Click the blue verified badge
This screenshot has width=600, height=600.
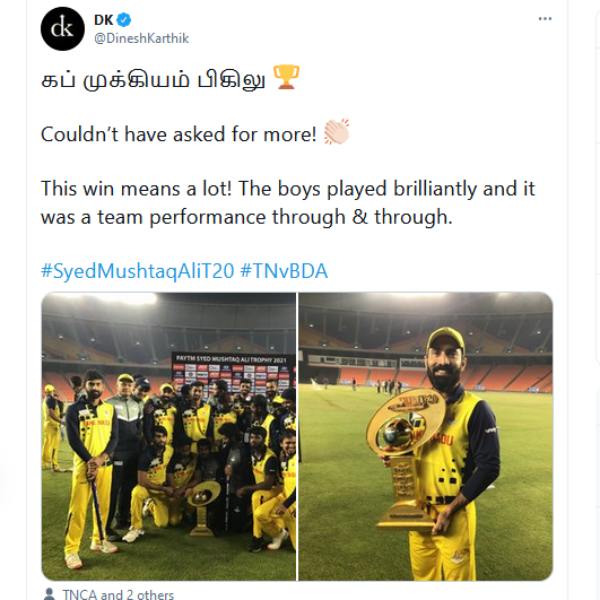125,20
